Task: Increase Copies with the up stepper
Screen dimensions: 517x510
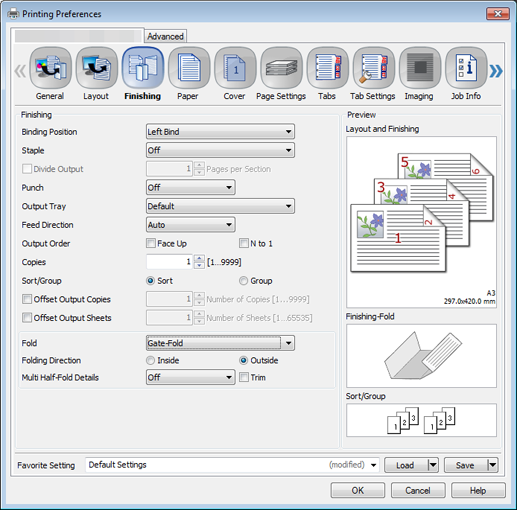Action: coord(199,258)
